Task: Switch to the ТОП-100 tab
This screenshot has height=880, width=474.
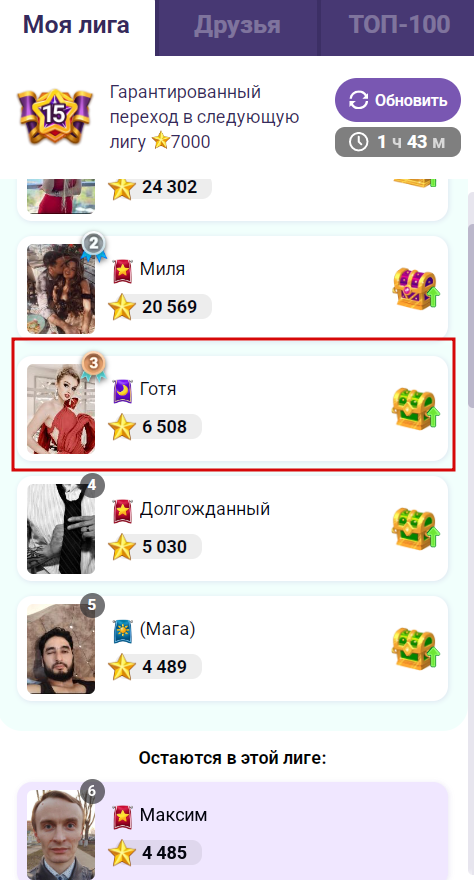Action: (397, 27)
